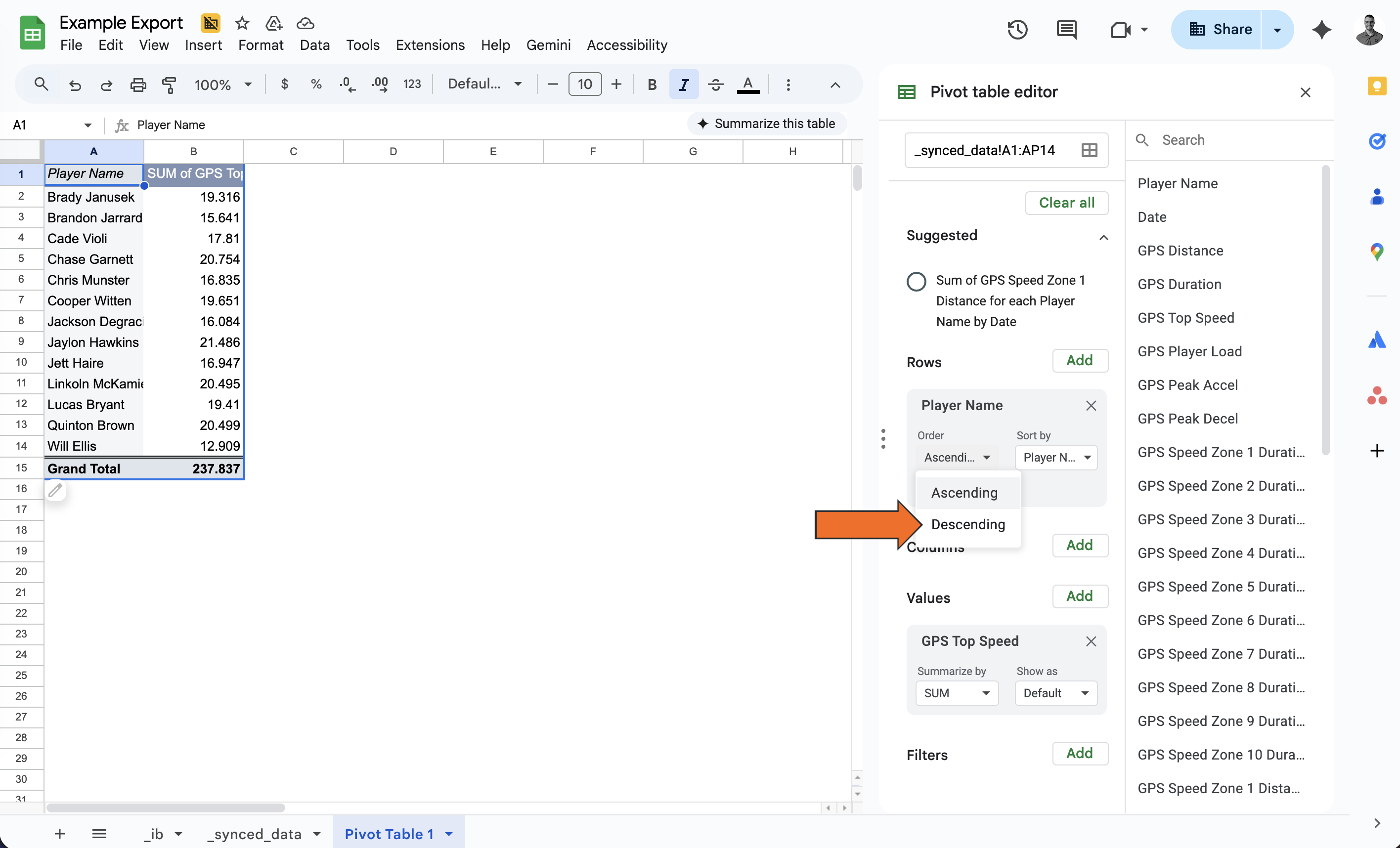1400x848 pixels.
Task: Open the Data menu
Action: click(314, 45)
